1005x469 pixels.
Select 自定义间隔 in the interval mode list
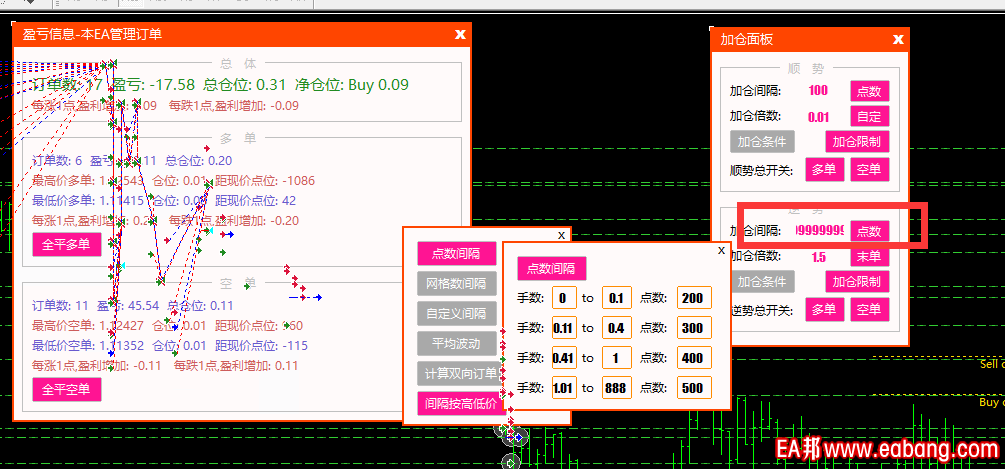pyautogui.click(x=456, y=313)
